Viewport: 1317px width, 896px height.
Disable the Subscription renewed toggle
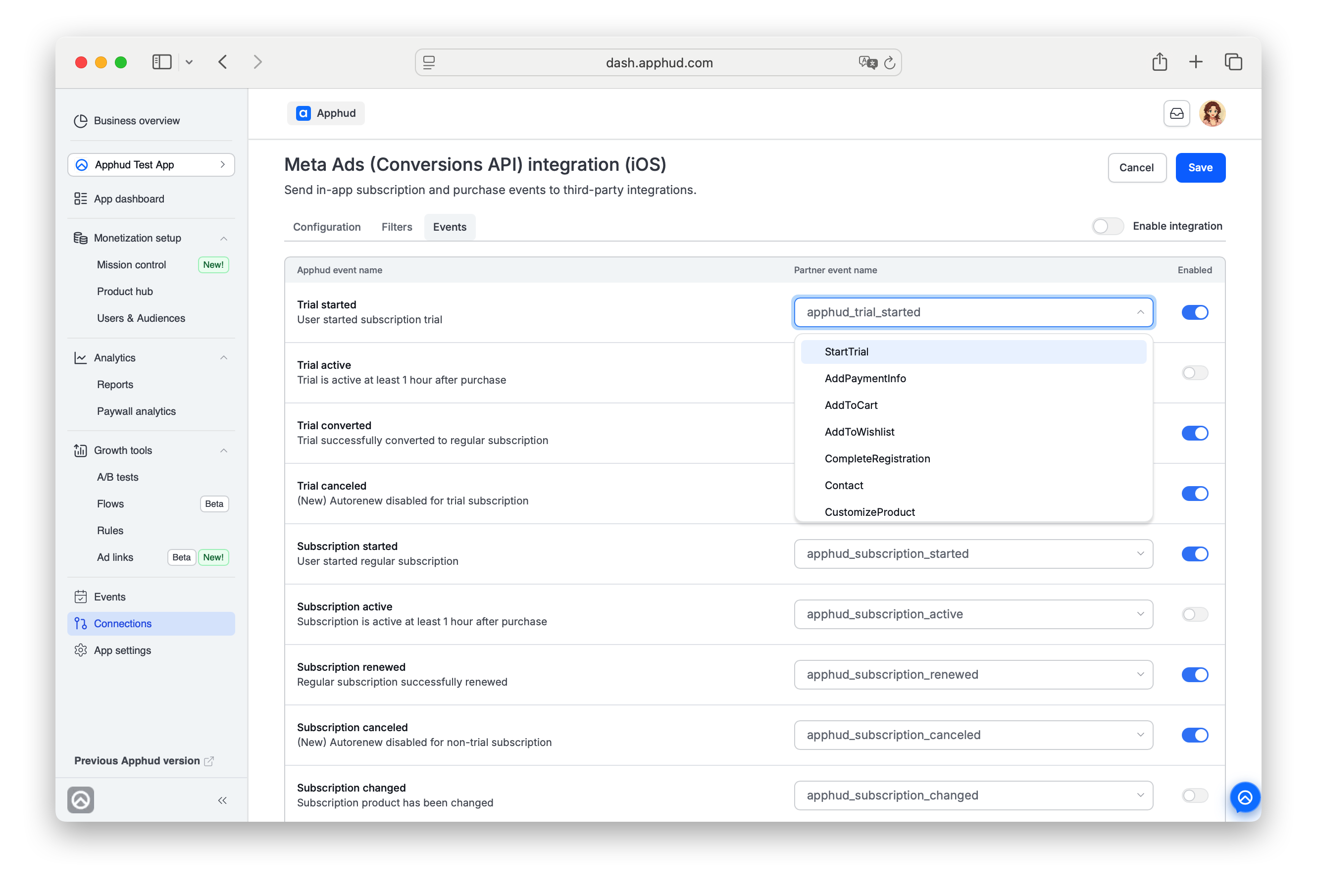coord(1195,674)
